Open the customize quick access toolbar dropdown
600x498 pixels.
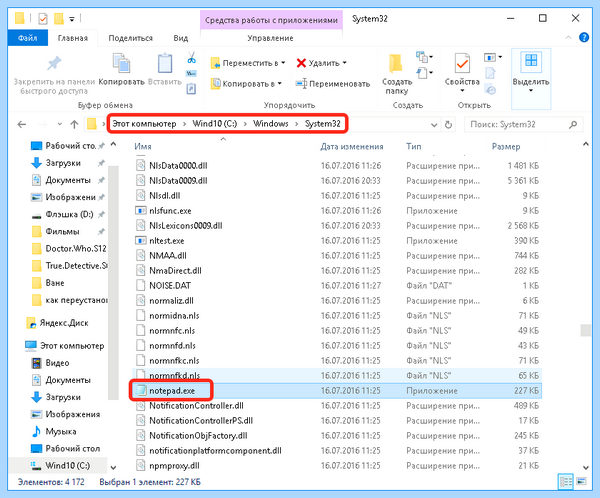[x=72, y=19]
